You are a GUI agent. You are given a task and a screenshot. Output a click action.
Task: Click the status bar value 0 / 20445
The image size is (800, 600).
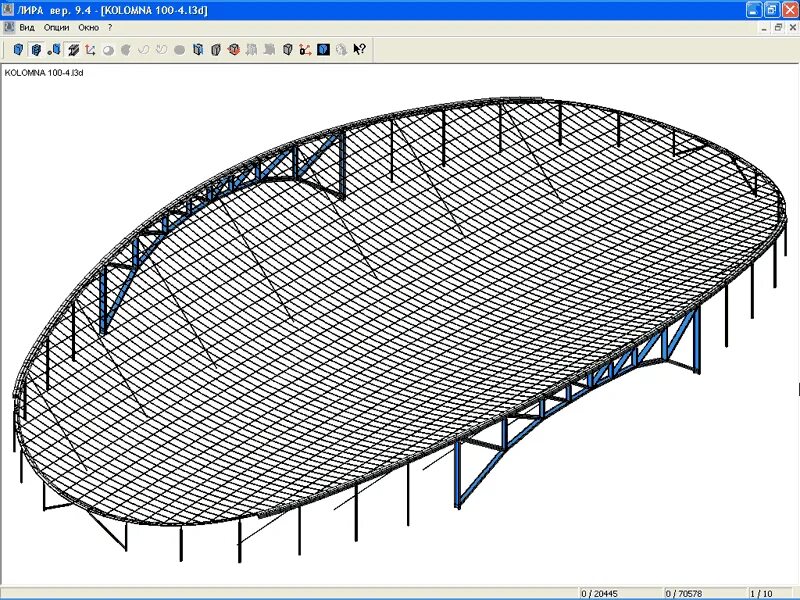(599, 594)
